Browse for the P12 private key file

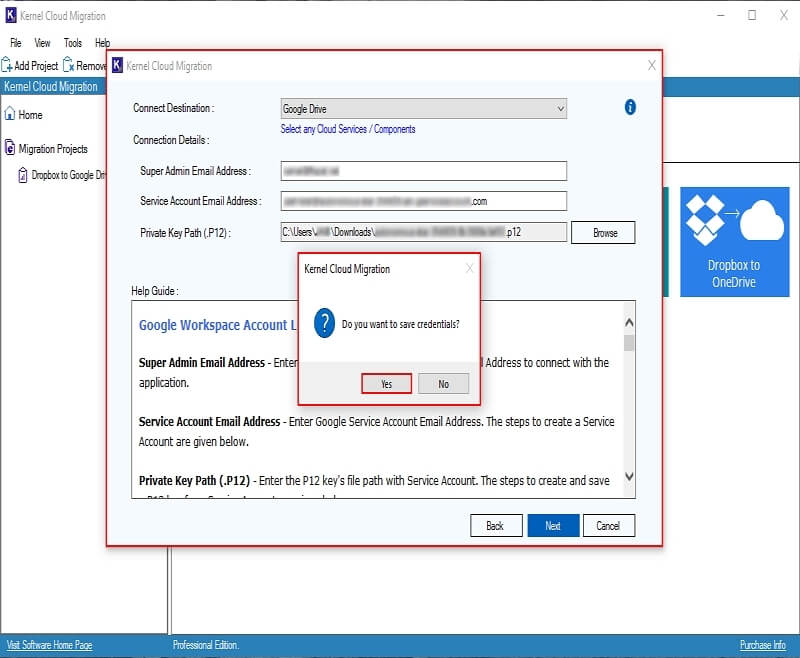603,233
